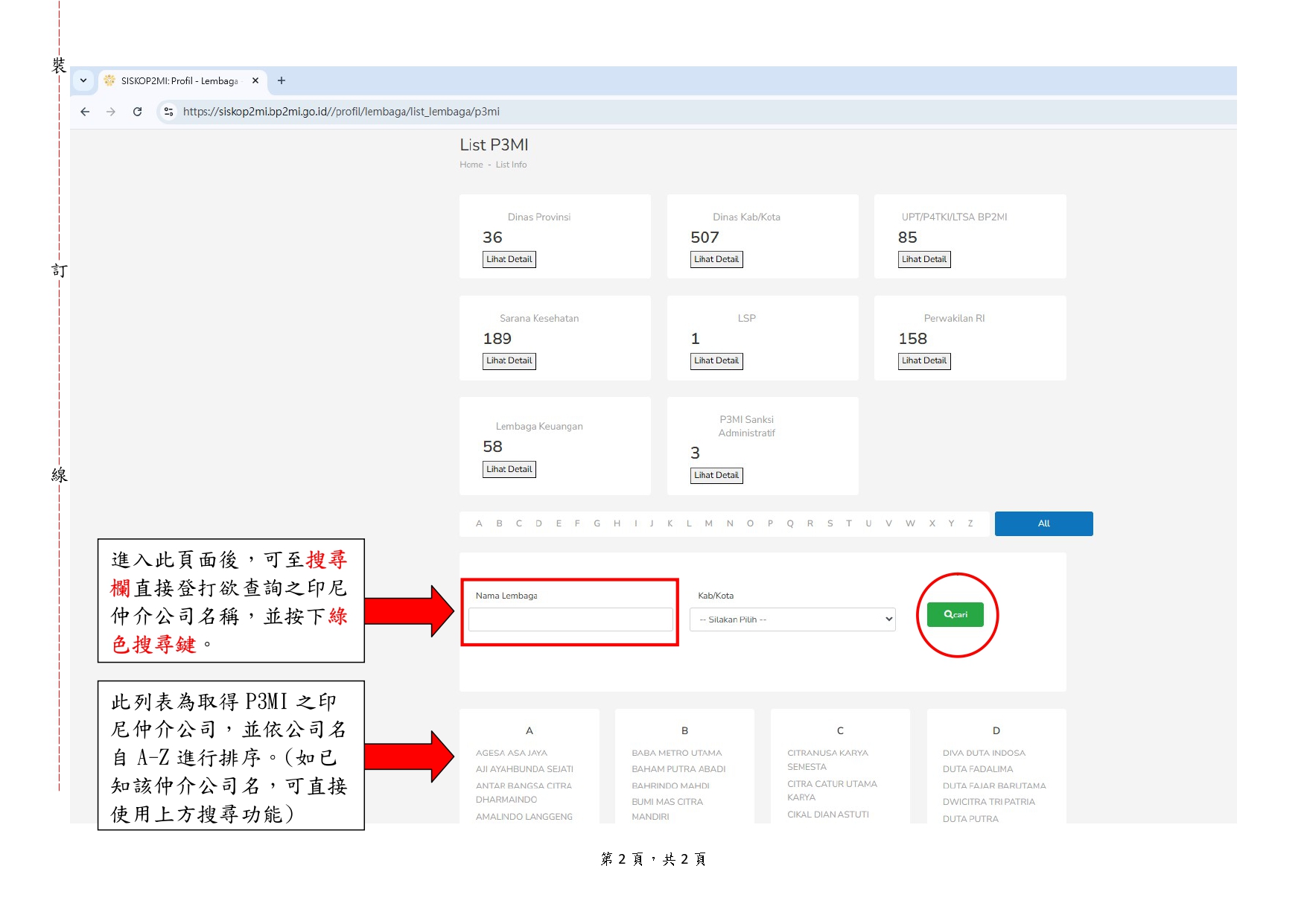Expand the Kab/Kota dropdown

792,619
